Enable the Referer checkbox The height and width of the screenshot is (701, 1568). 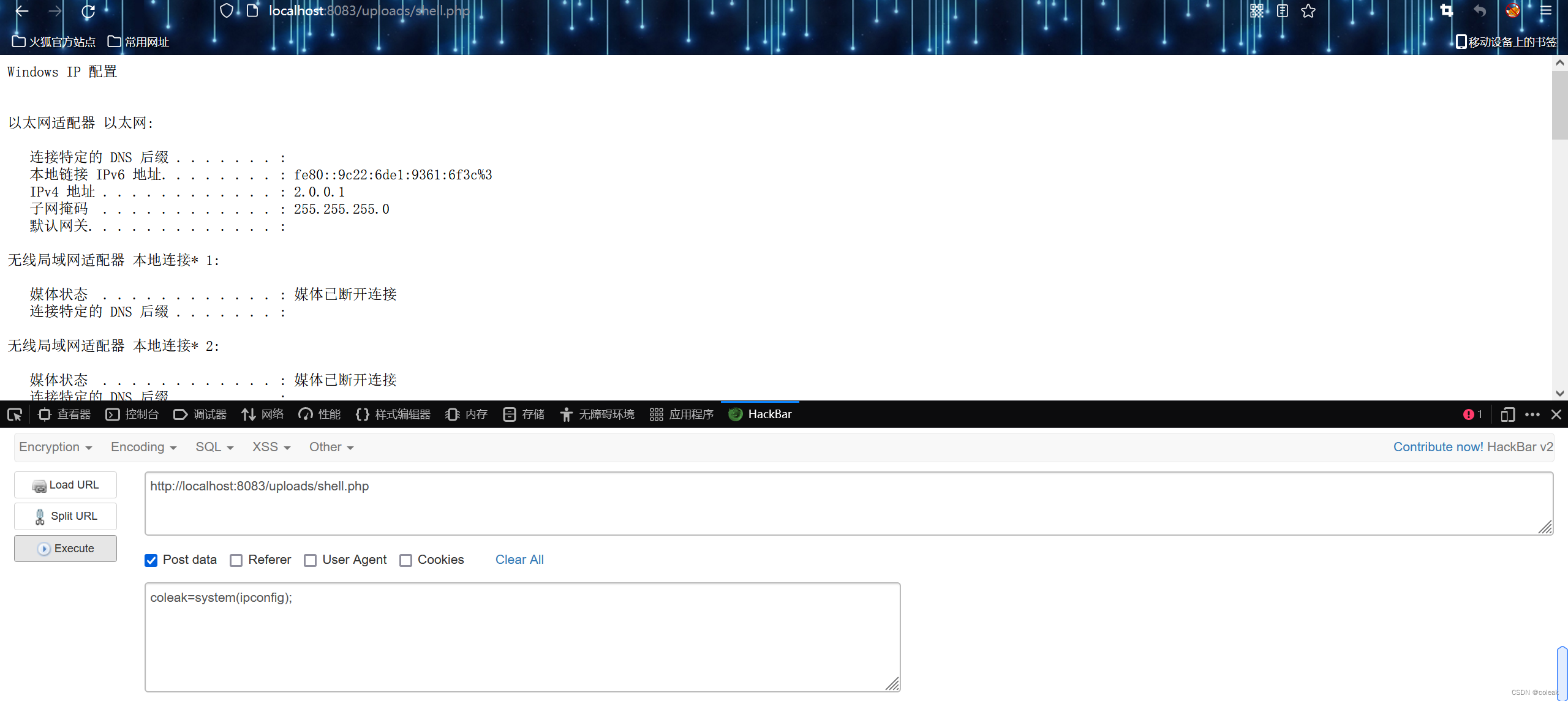[x=236, y=560]
